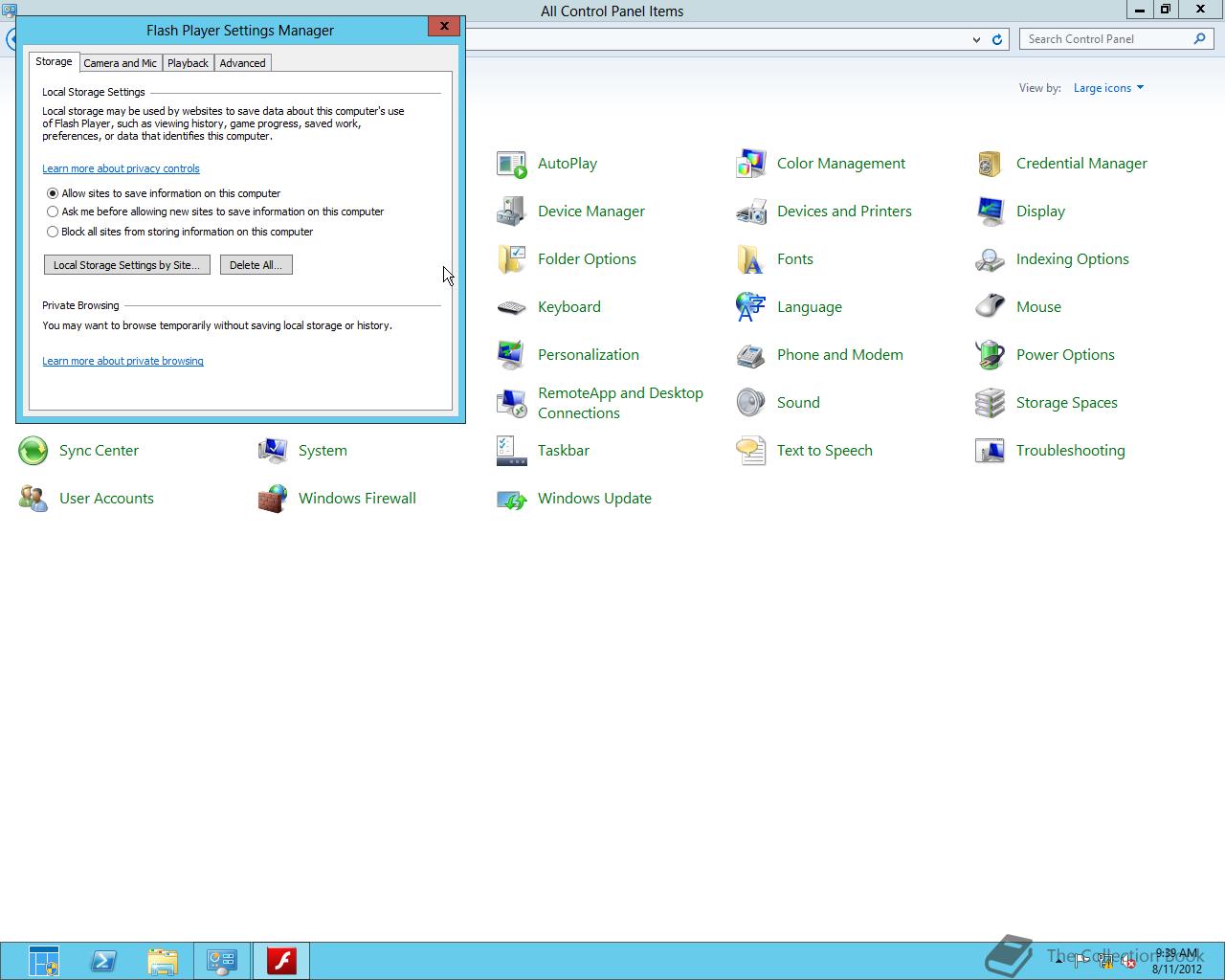Expand the View by Large icons dropdown
Image resolution: width=1225 pixels, height=980 pixels.
1108,88
